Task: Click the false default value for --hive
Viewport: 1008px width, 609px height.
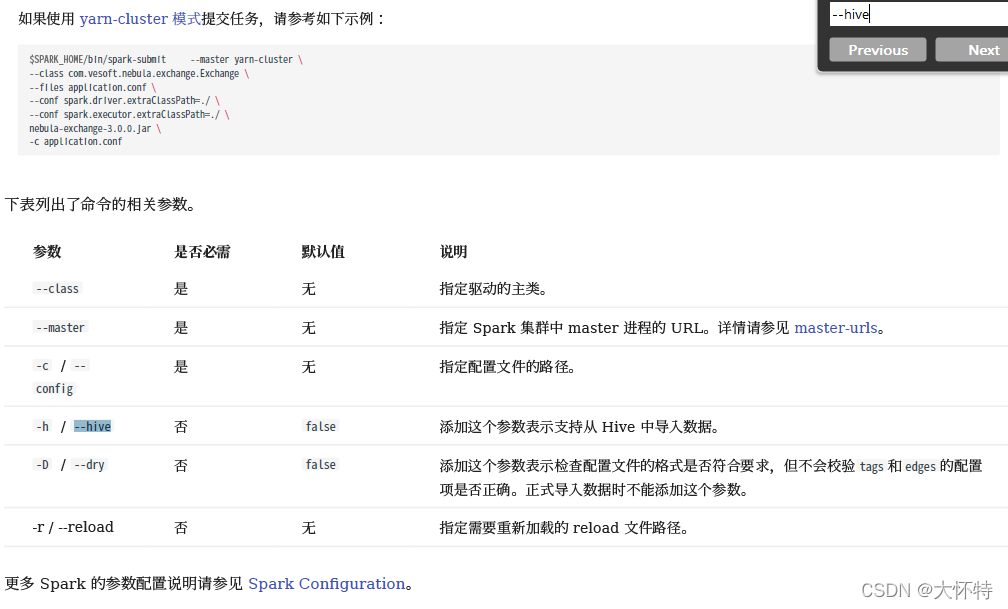Action: pyautogui.click(x=320, y=426)
